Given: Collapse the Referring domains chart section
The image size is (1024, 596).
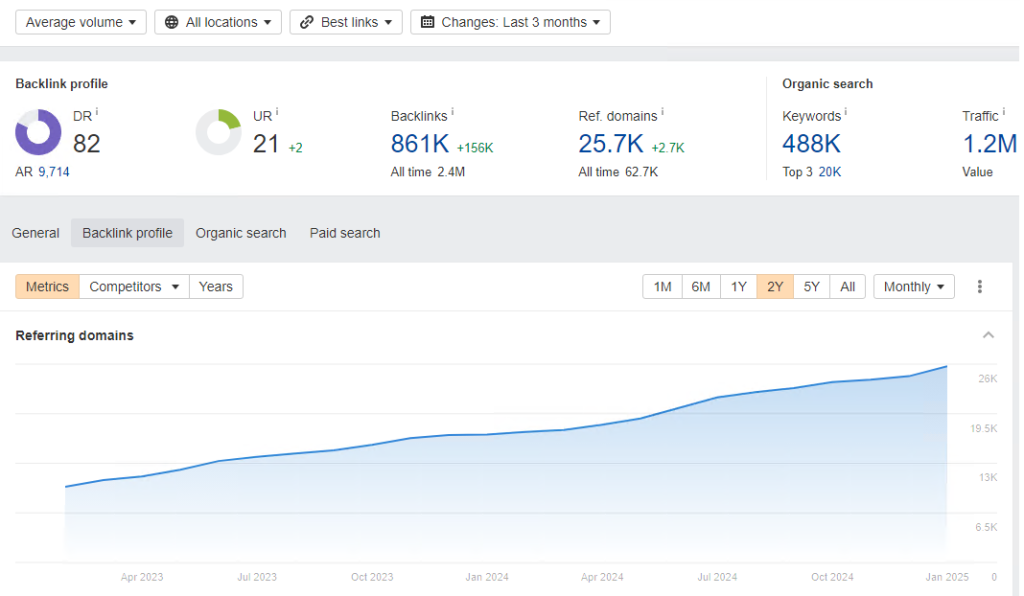Looking at the screenshot, I should coord(988,335).
